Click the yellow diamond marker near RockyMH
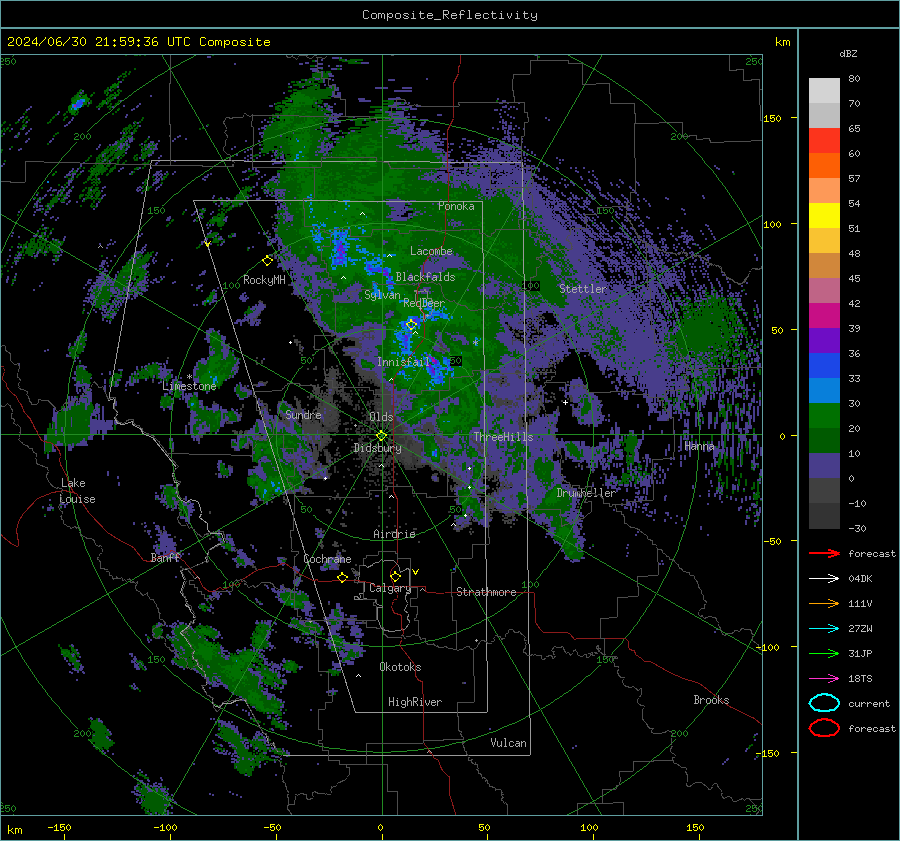 (x=267, y=261)
